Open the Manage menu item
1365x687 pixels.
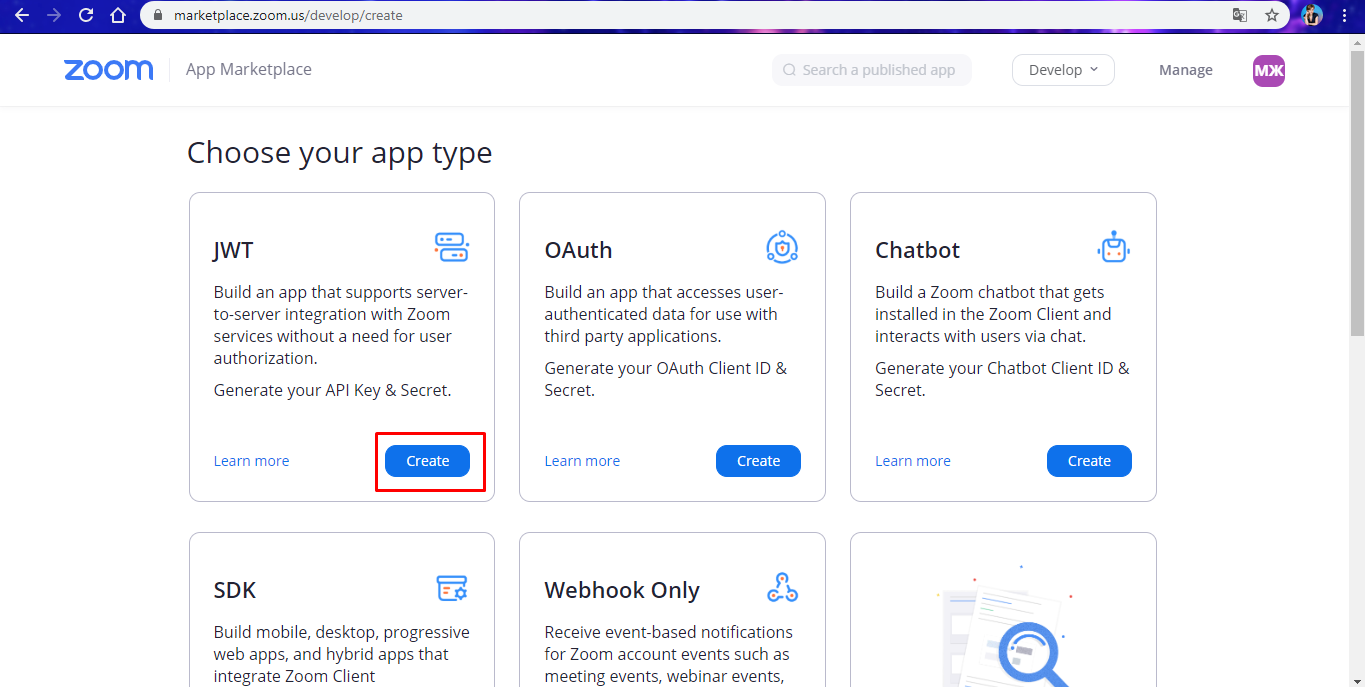[1186, 70]
